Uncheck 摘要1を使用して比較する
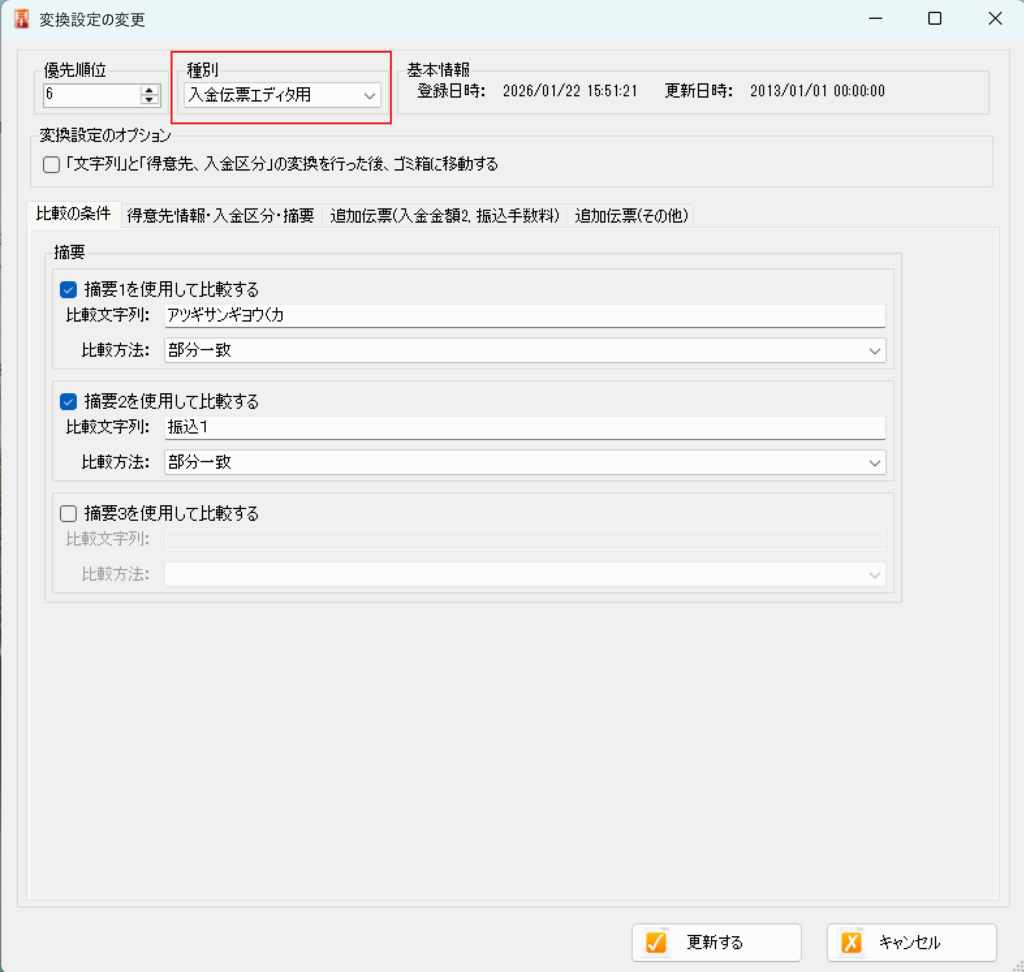 tap(69, 290)
